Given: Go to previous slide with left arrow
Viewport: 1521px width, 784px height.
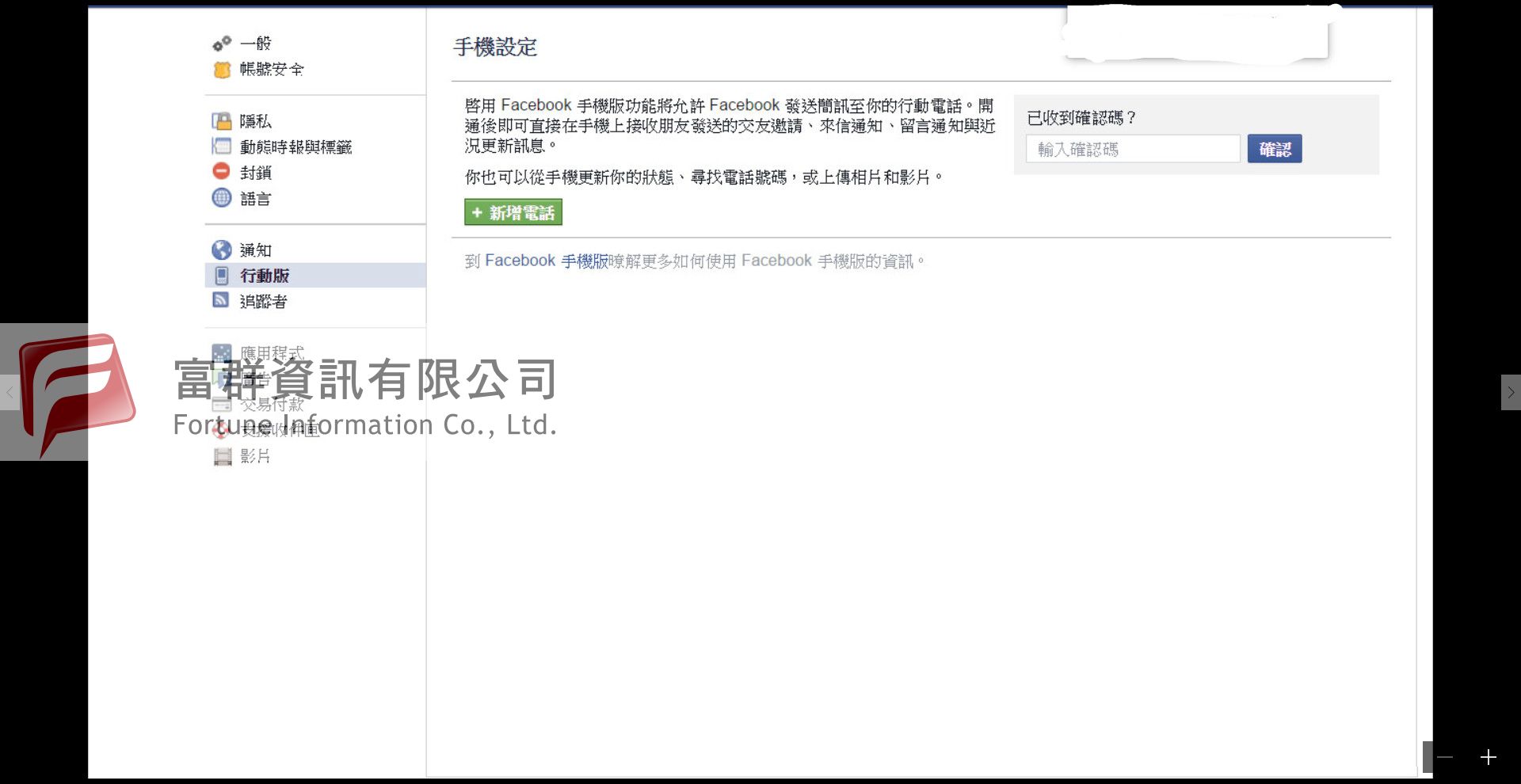Looking at the screenshot, I should [x=10, y=392].
